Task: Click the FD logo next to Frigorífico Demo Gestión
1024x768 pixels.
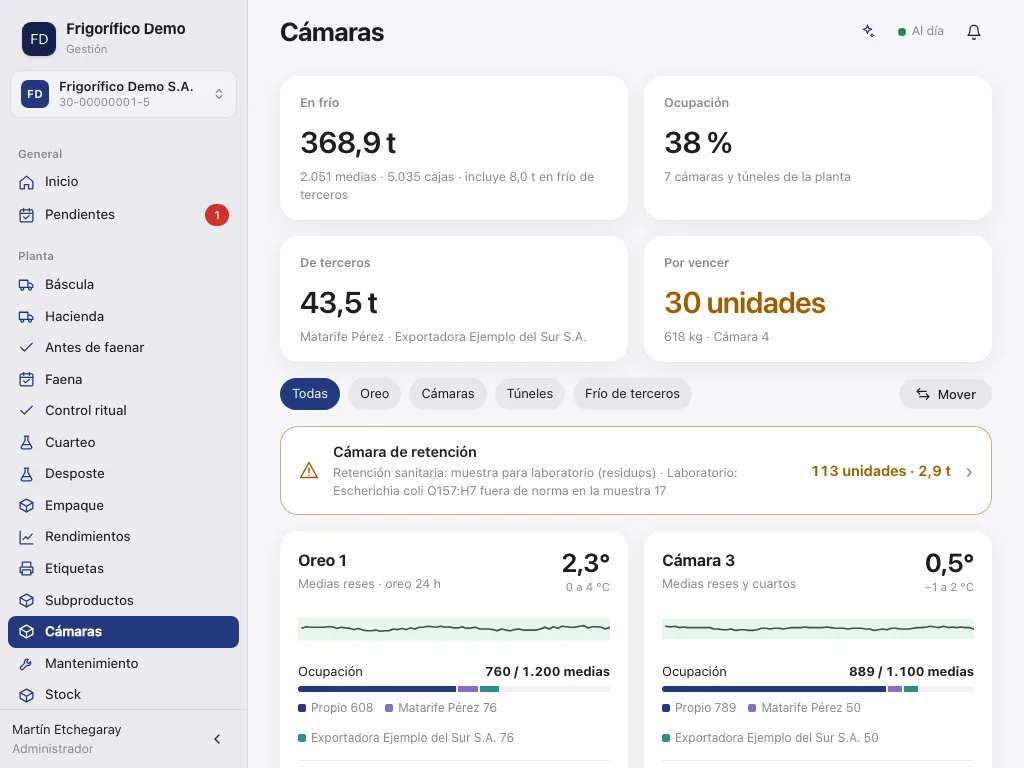Action: click(x=39, y=39)
